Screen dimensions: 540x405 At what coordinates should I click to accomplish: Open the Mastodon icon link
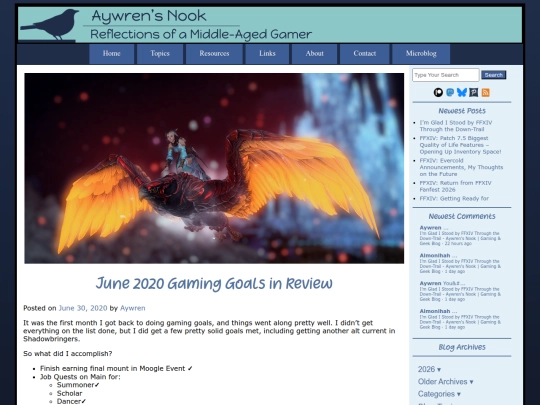450,92
